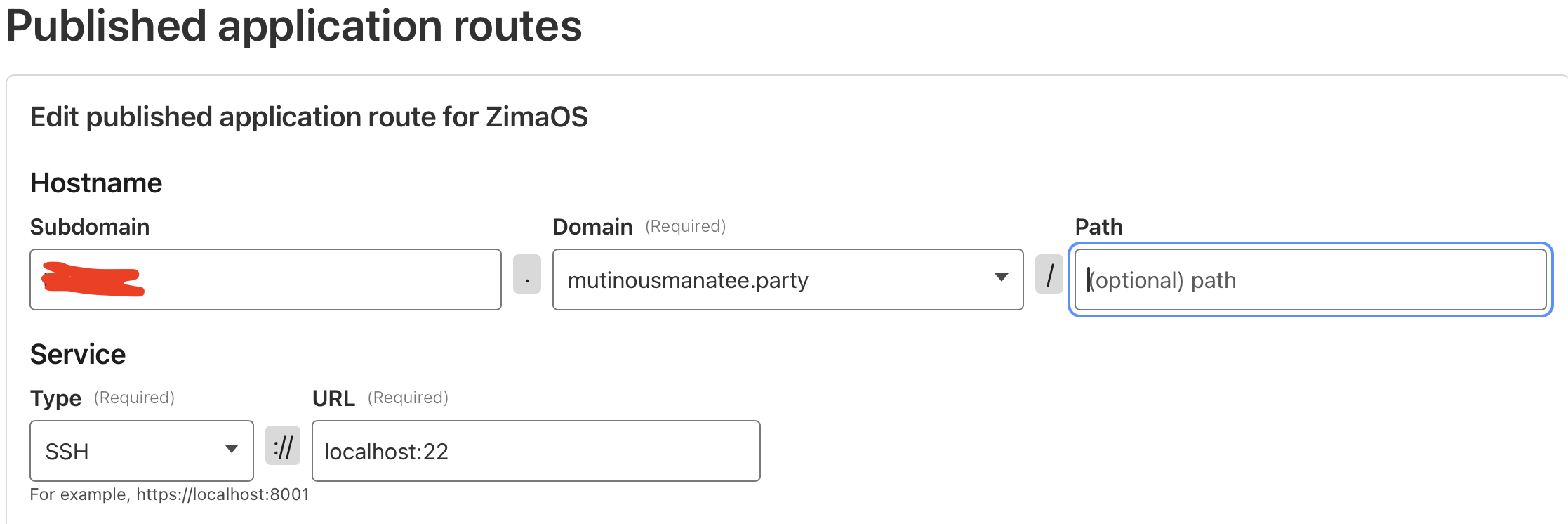Click the :// separator before URL

pyautogui.click(x=283, y=445)
